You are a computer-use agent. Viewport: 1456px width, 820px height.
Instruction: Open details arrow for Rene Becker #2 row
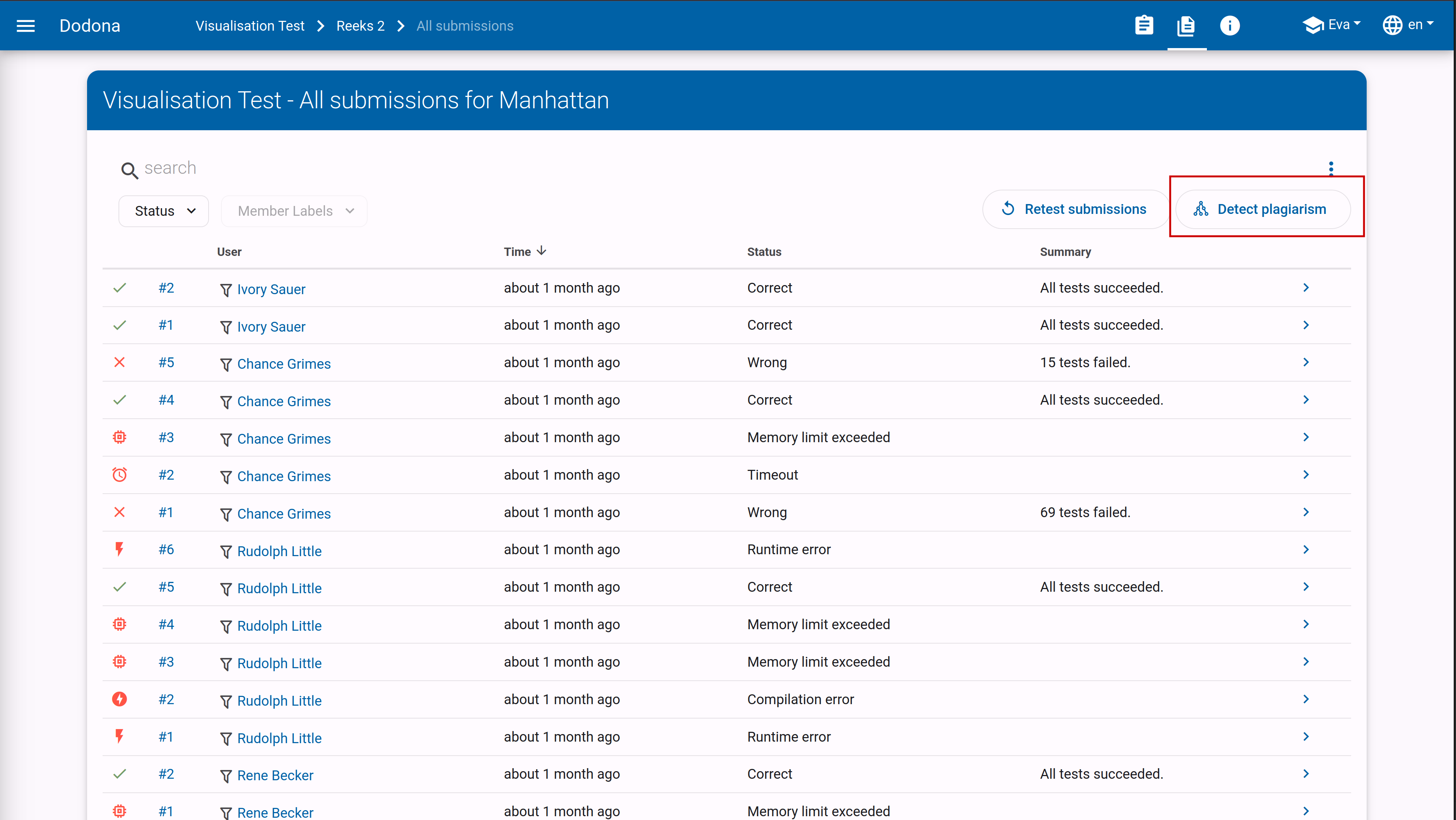tap(1306, 774)
